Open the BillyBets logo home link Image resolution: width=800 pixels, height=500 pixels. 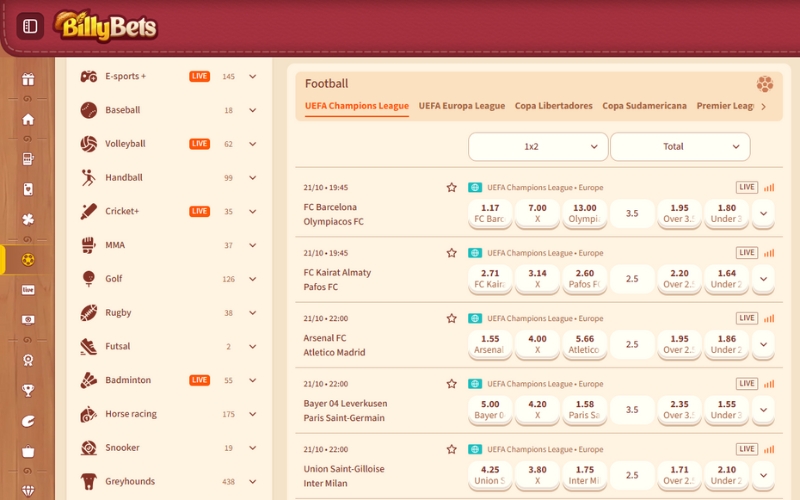(x=106, y=26)
